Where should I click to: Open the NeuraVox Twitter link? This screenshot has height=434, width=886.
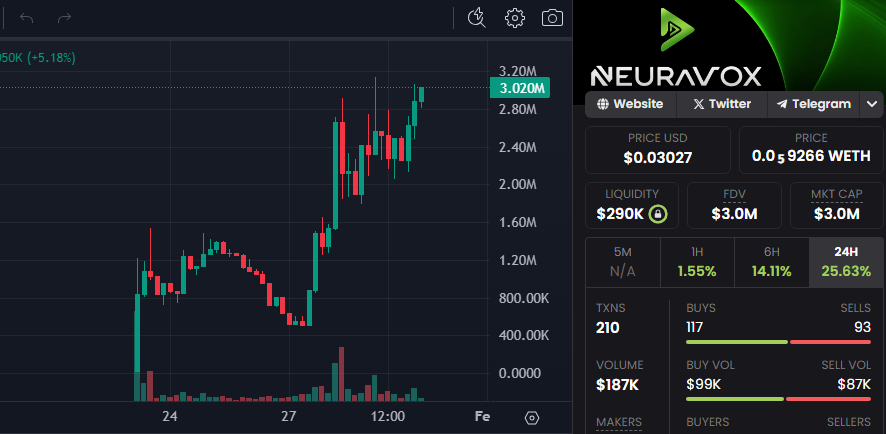722,104
